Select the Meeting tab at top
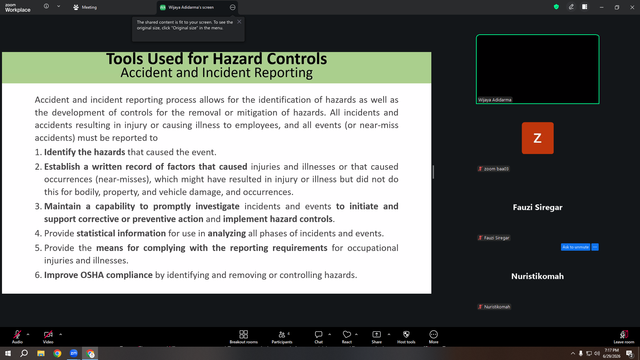Viewport: 640px width, 360px height. point(85,7)
